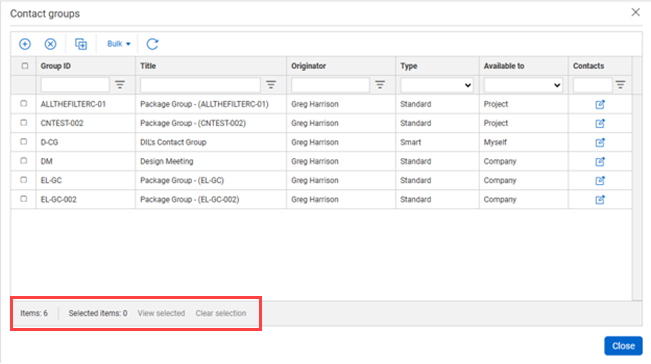Click the Contacts filter text field
Viewport: 651px width, 364px height.
pyautogui.click(x=592, y=85)
